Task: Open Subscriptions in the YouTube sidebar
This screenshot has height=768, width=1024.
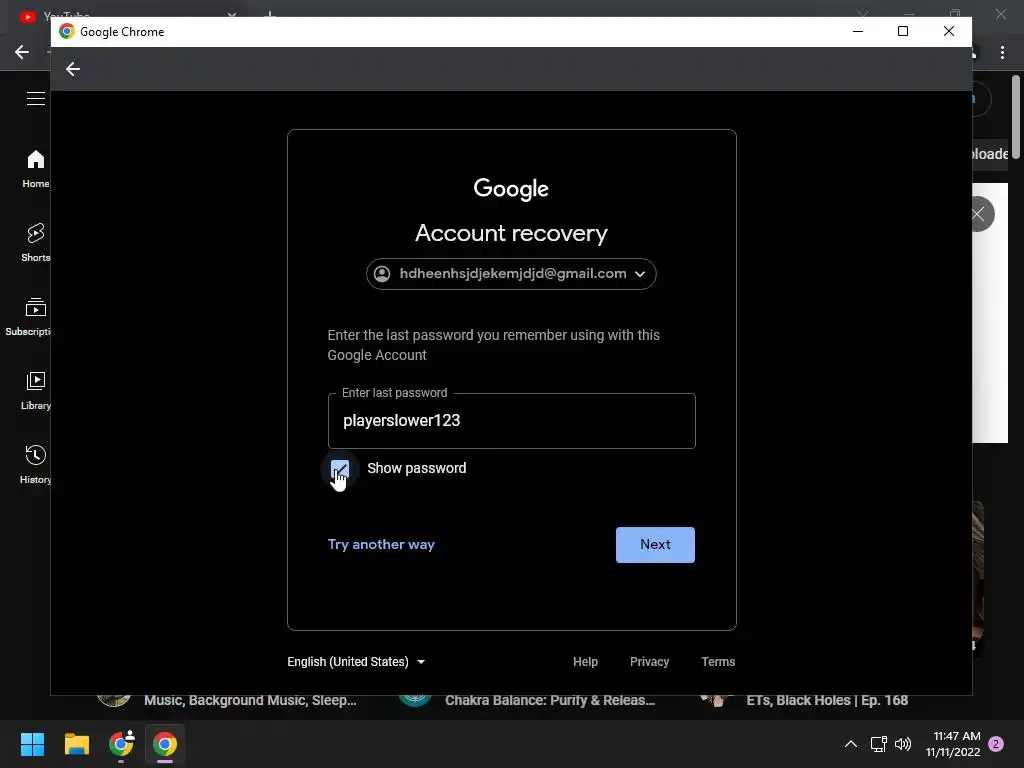Action: (x=28, y=317)
